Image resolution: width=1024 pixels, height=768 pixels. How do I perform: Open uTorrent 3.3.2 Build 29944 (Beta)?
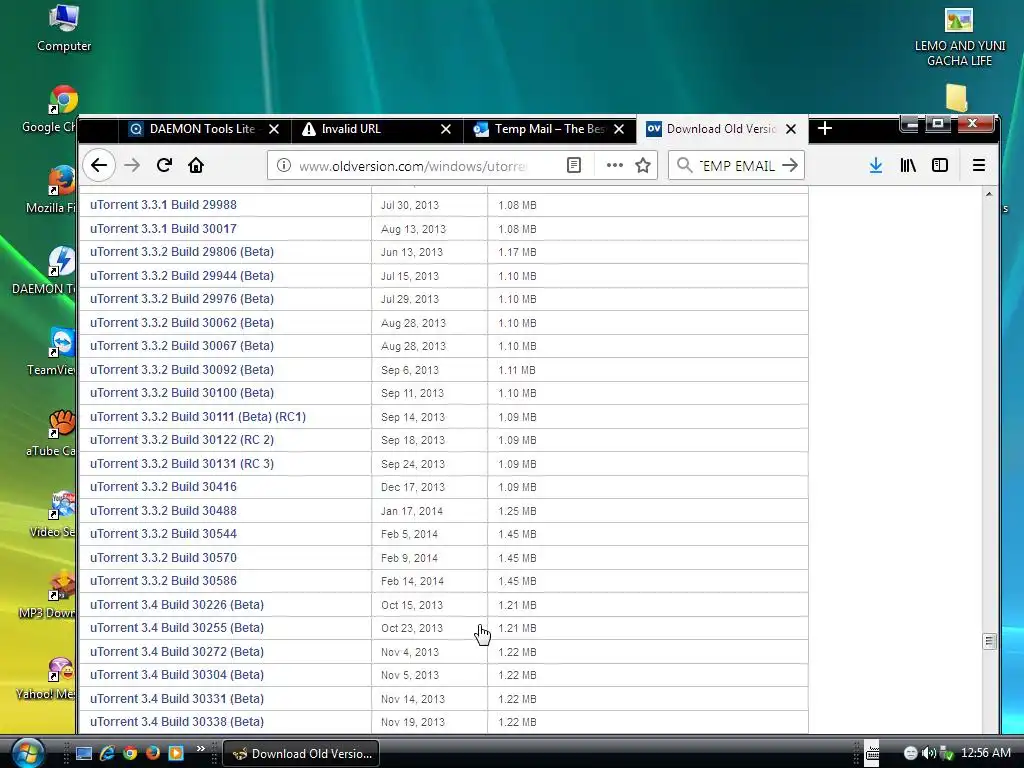coord(182,276)
